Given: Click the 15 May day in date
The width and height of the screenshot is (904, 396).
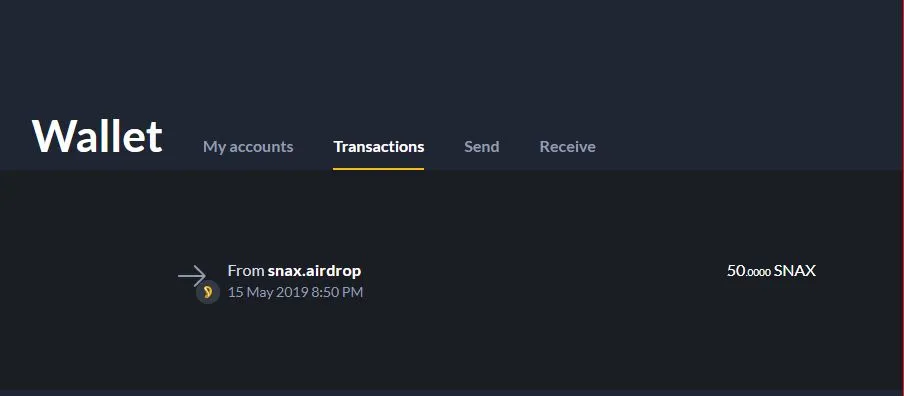Looking at the screenshot, I should tap(250, 292).
